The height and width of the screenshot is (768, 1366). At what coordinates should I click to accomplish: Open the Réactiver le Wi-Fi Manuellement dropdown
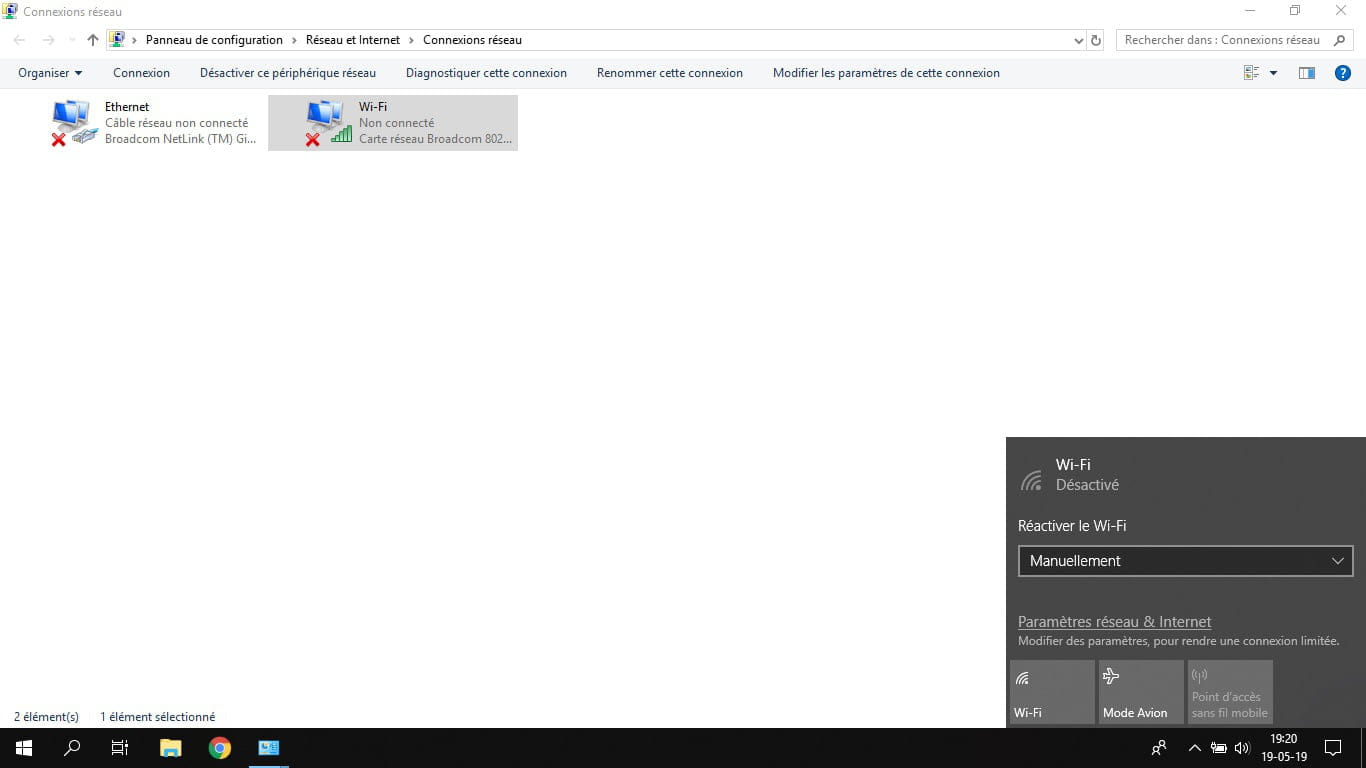tap(1185, 561)
